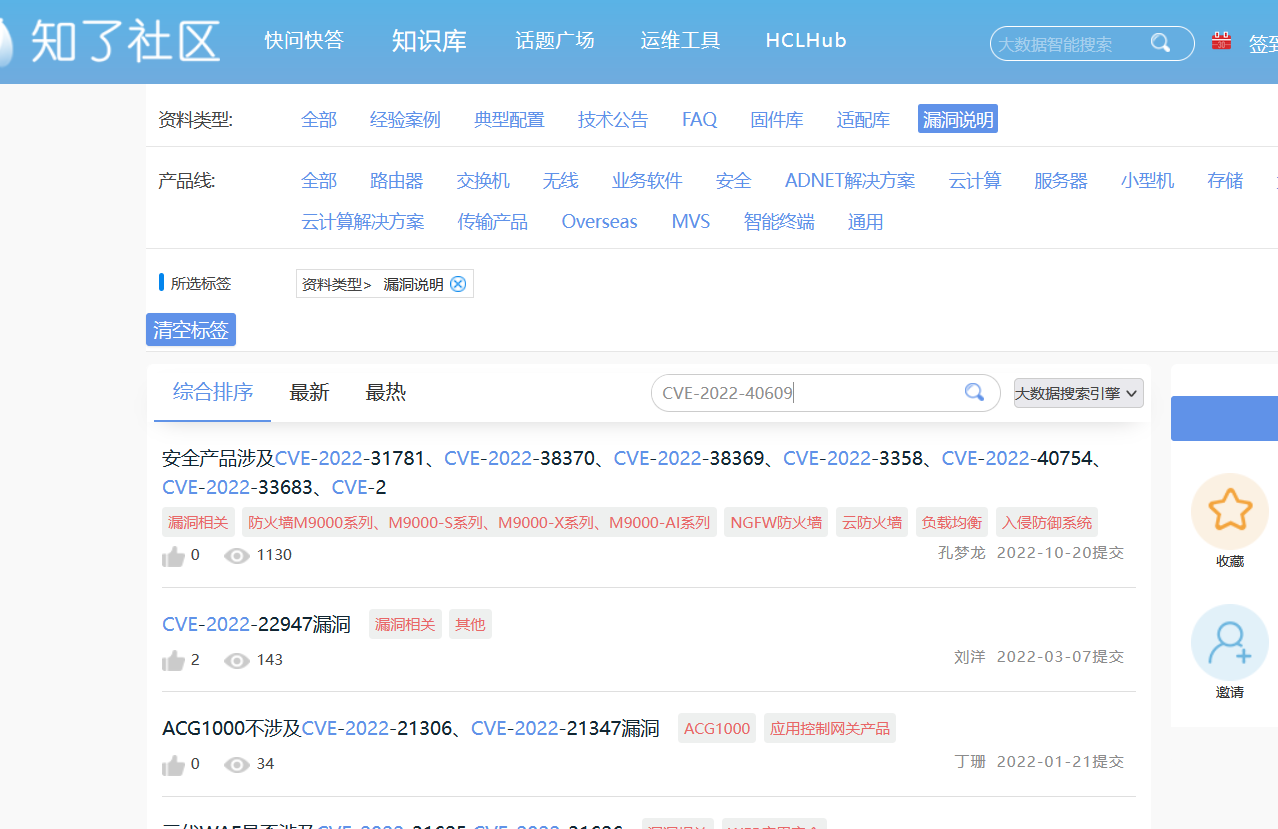1278x829 pixels.
Task: Click the NGFW防火墙 tag
Action: click(x=776, y=522)
